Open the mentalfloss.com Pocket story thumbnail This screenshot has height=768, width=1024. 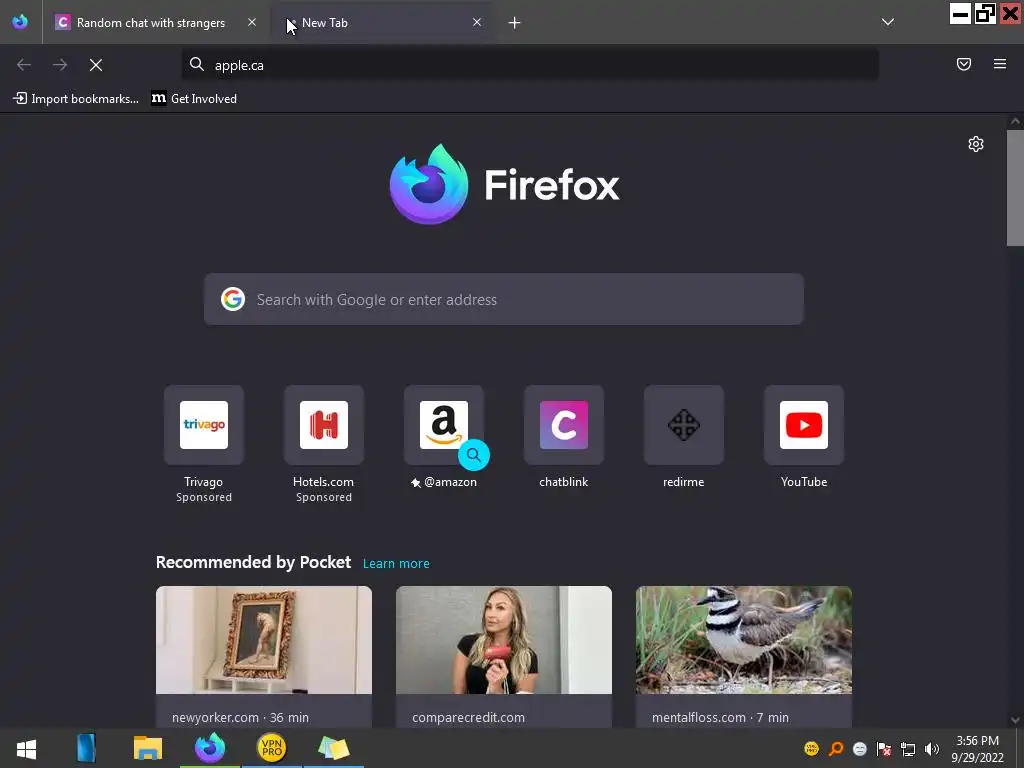click(x=744, y=640)
